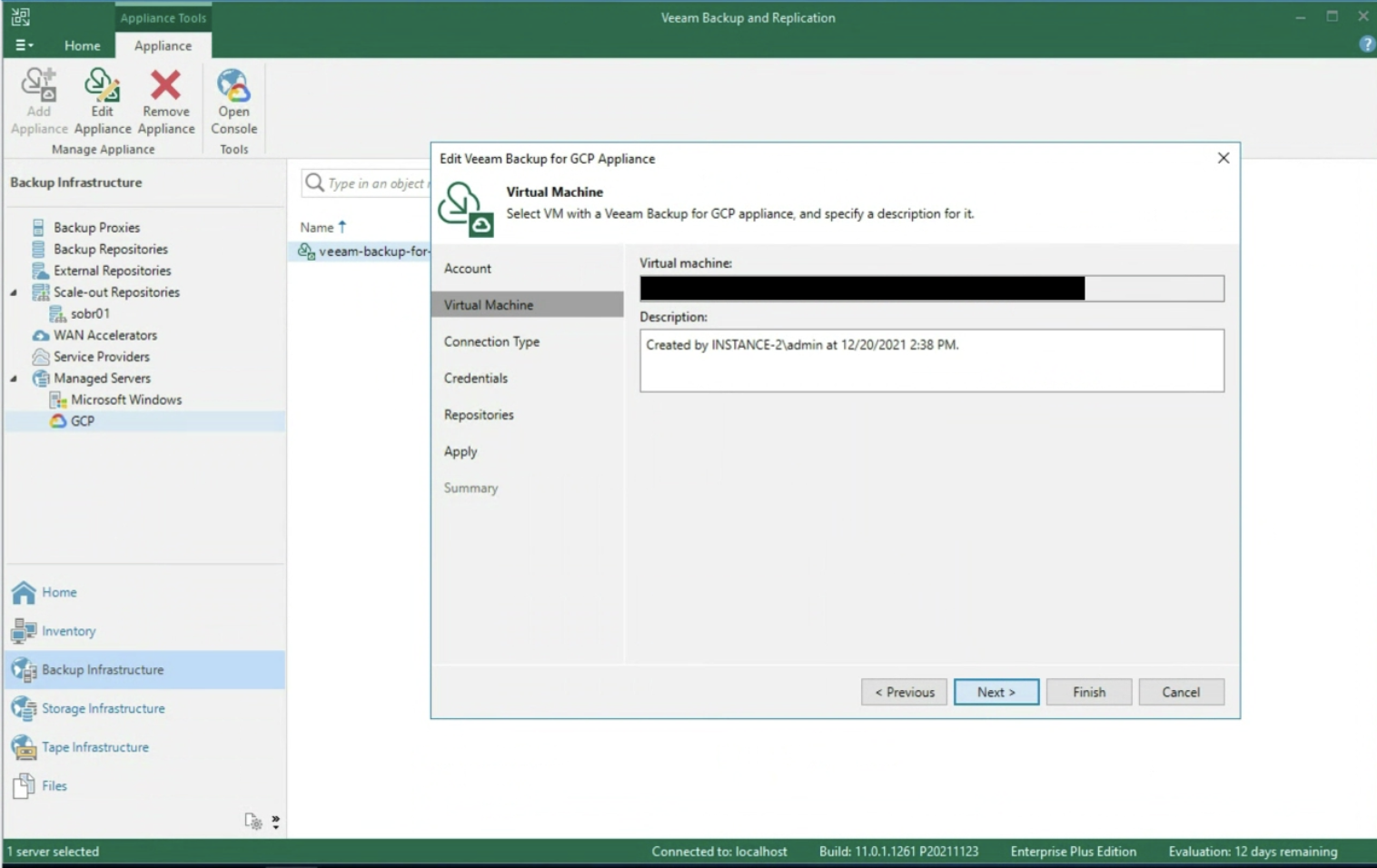The image size is (1377, 868).
Task: Select WAN Accelerators tree item
Action: point(105,335)
